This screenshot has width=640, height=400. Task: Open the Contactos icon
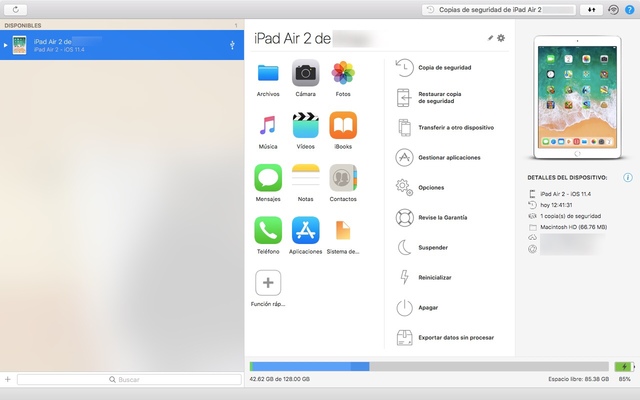[x=343, y=178]
